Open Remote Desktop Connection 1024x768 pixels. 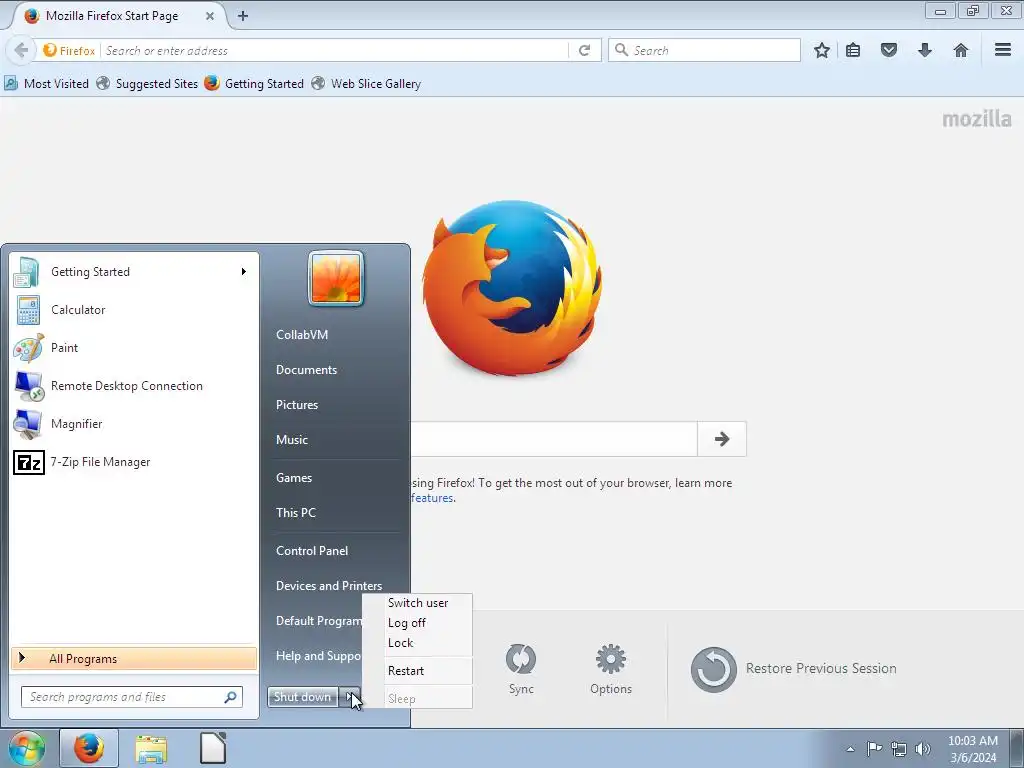pos(135,385)
